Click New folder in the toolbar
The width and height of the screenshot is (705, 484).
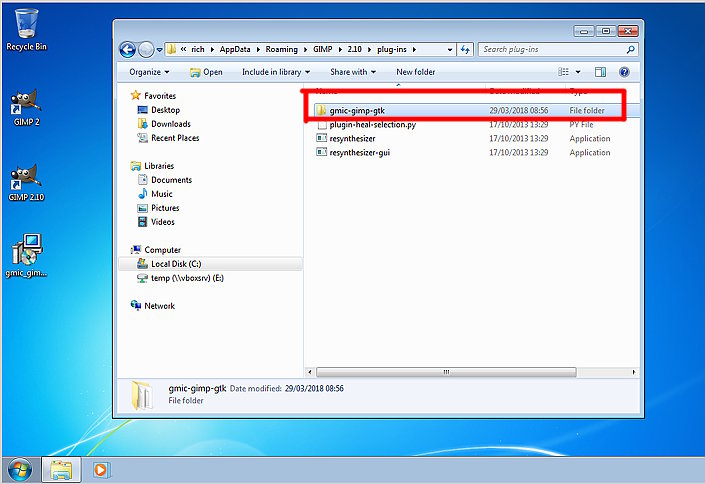(x=415, y=72)
